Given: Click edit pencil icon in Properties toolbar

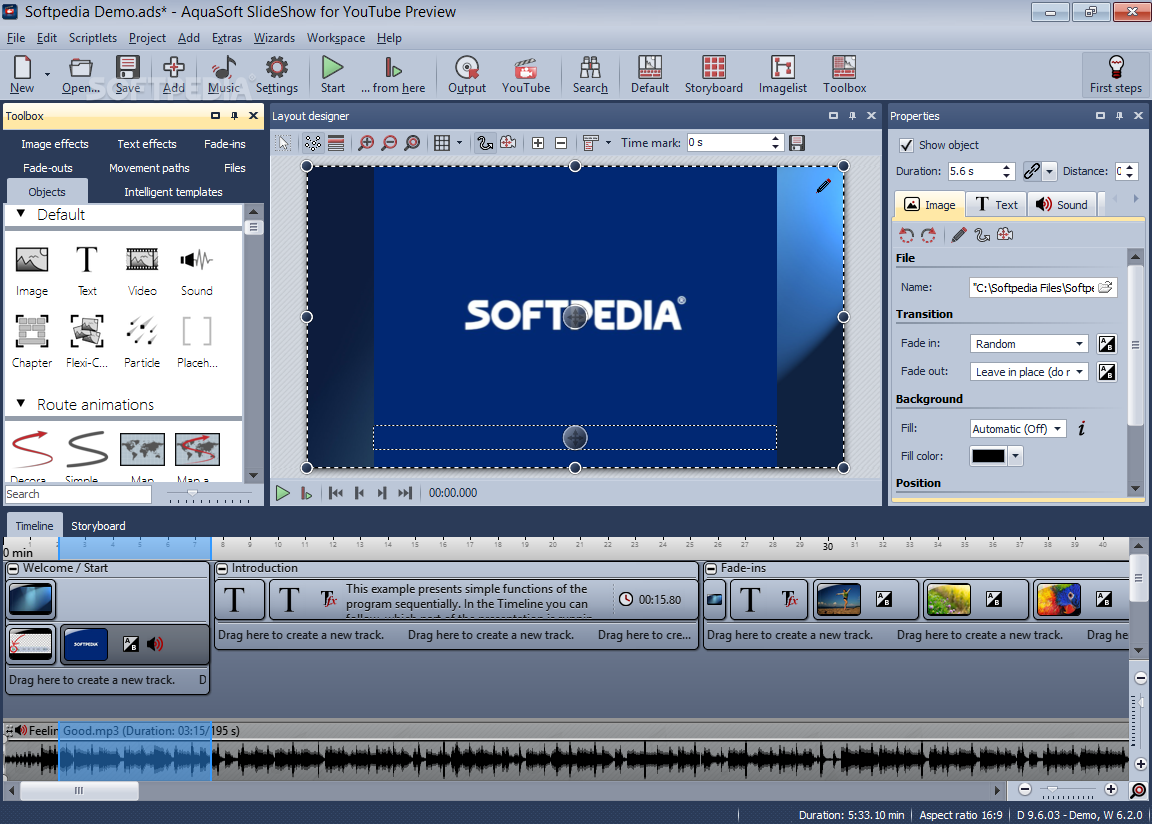Looking at the screenshot, I should 959,235.
